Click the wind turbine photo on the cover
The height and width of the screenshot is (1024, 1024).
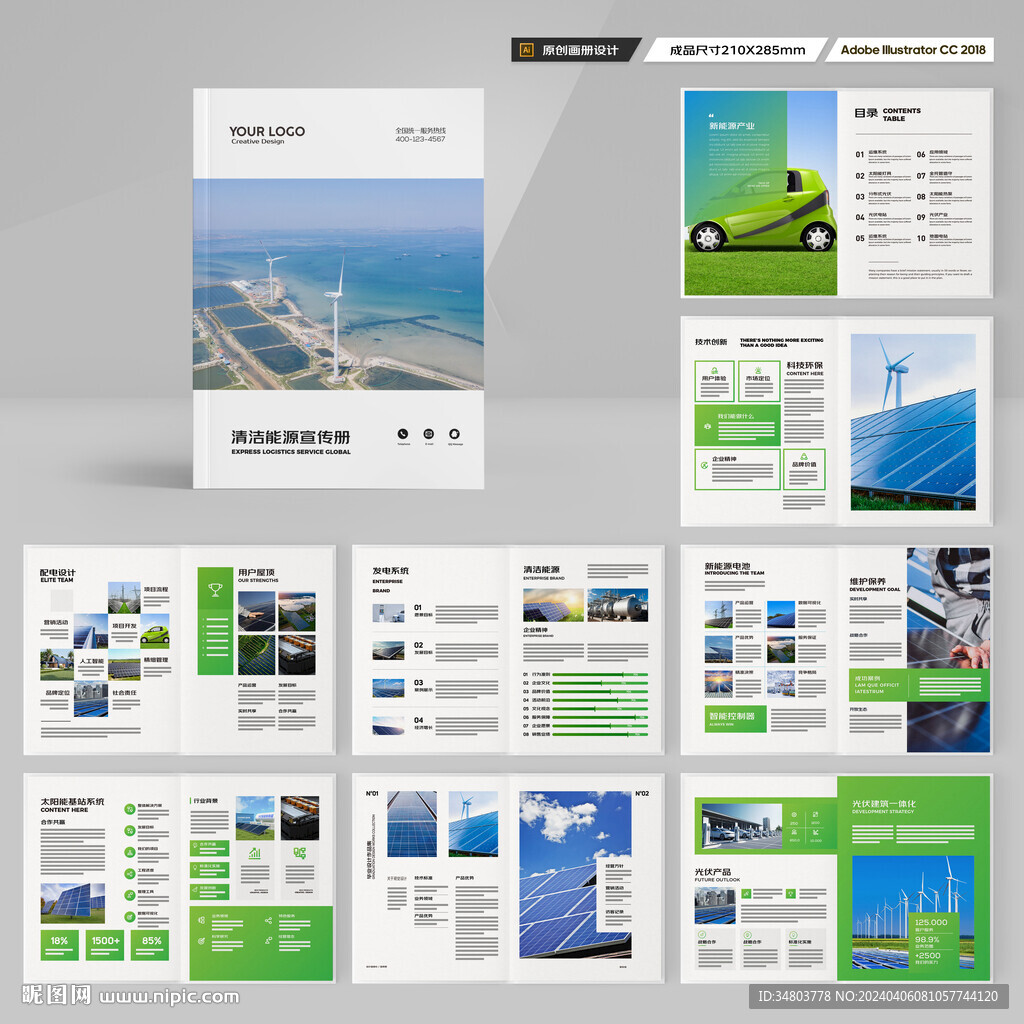(x=338, y=284)
